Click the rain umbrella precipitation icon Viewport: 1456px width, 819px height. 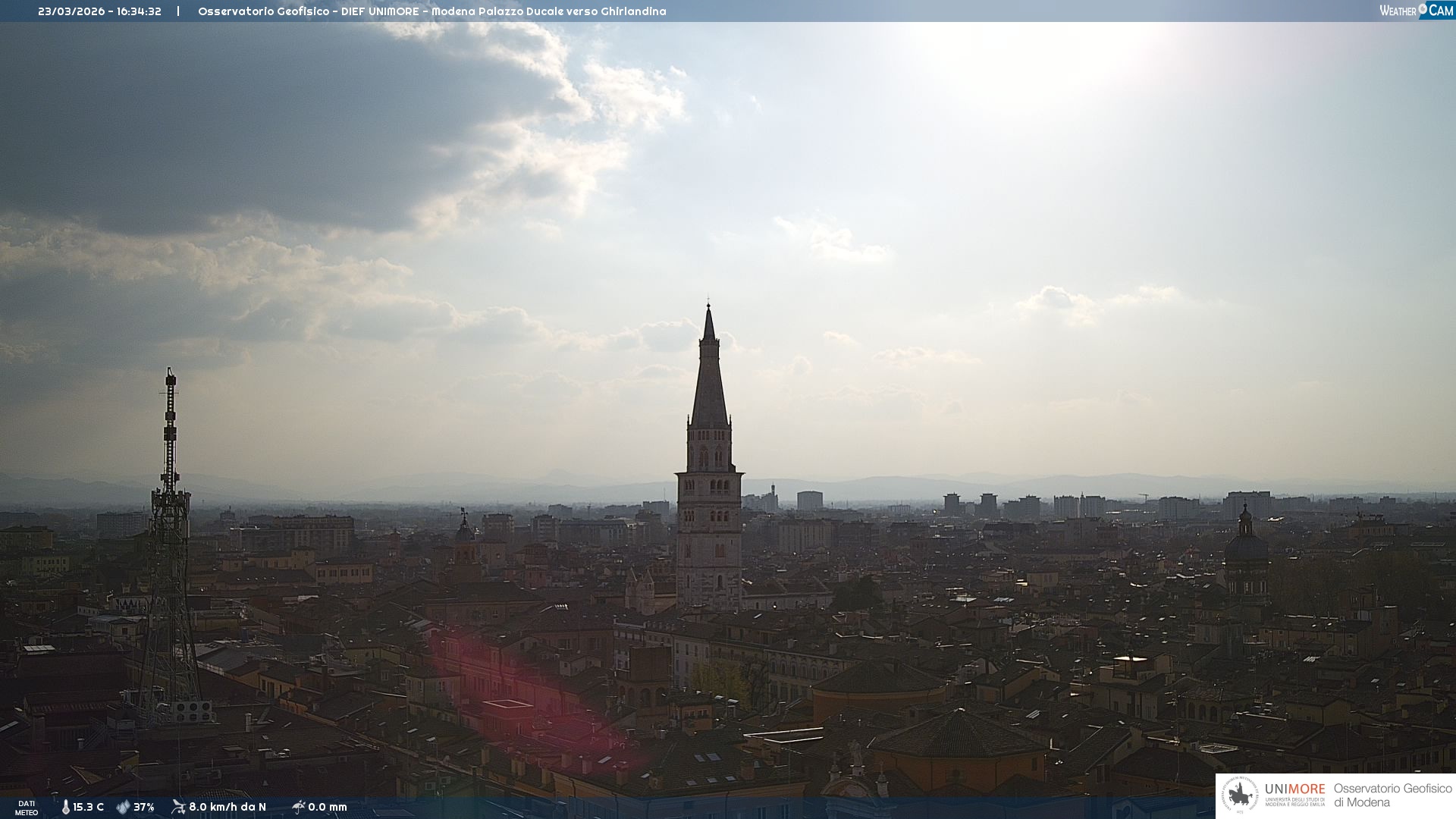[x=298, y=807]
